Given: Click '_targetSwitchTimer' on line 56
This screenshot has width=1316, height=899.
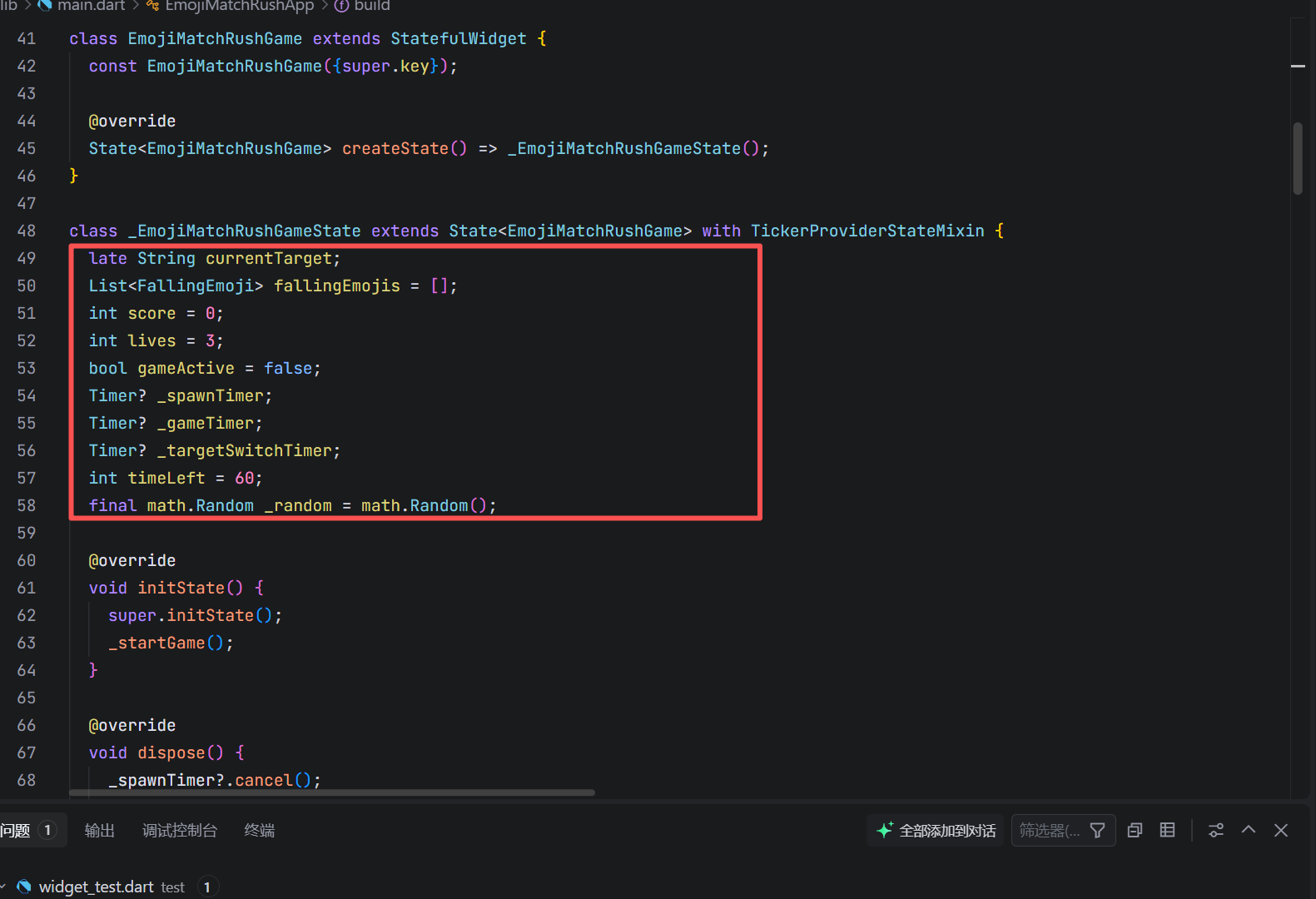Looking at the screenshot, I should coord(245,450).
